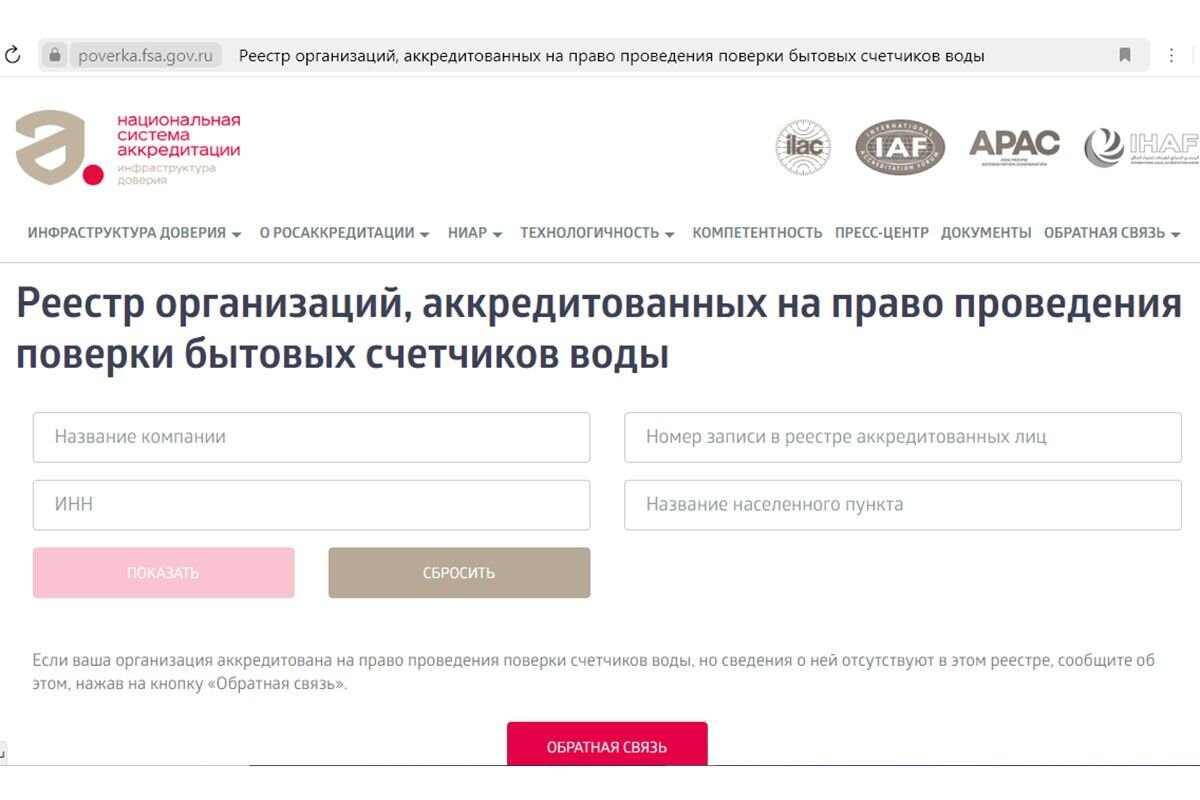1200x800 pixels.
Task: Click the bookmark icon
Action: 1125,56
